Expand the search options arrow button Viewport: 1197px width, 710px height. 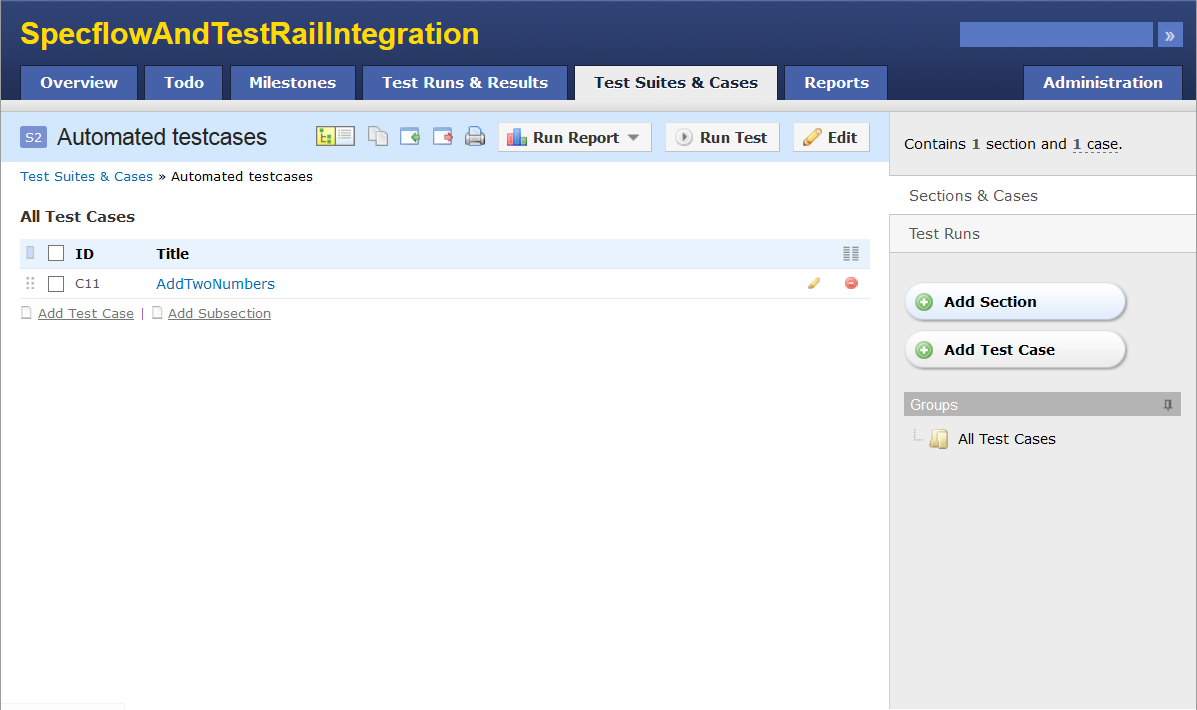coord(1169,35)
